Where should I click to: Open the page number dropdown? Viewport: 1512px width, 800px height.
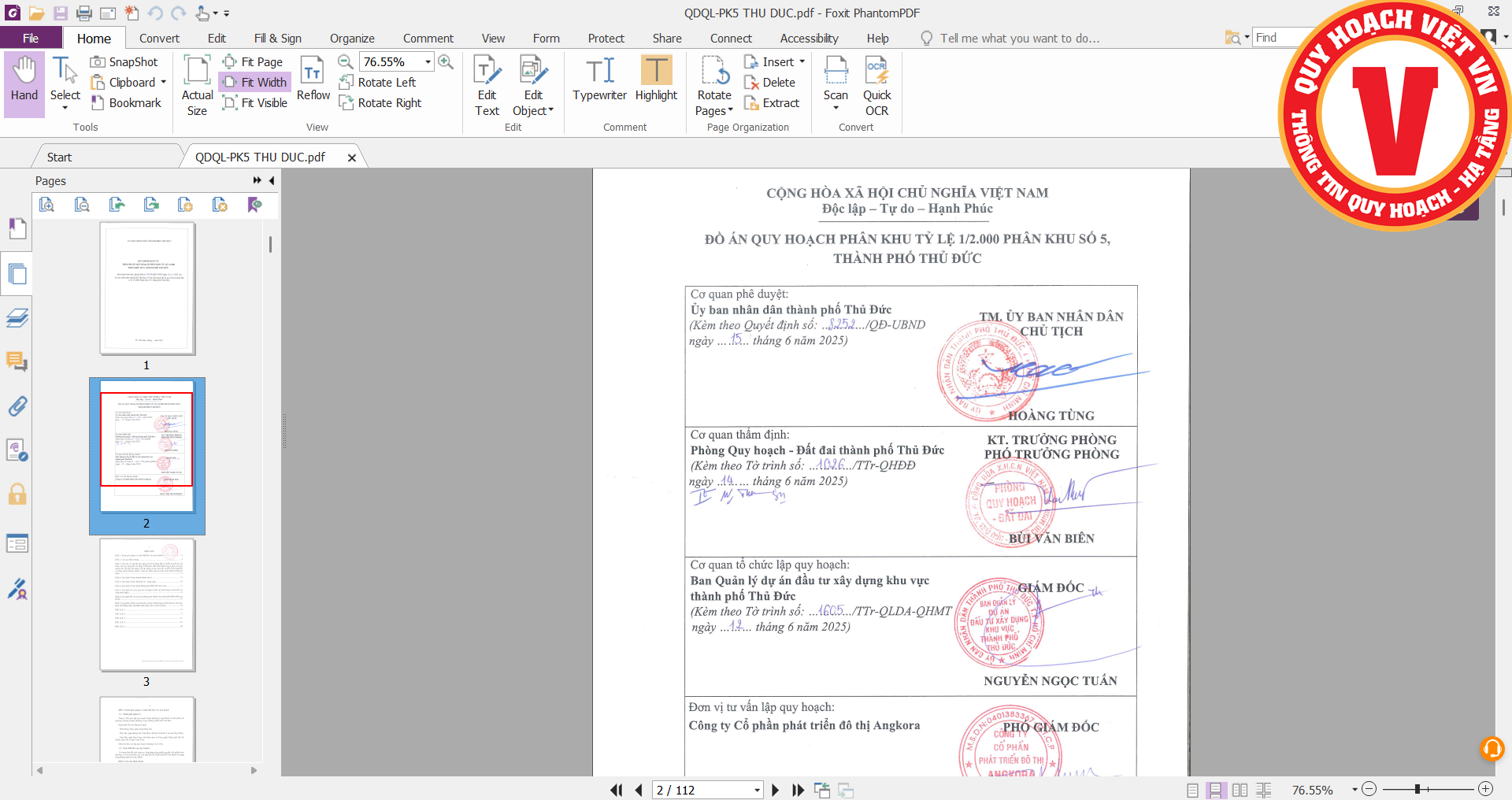click(757, 790)
